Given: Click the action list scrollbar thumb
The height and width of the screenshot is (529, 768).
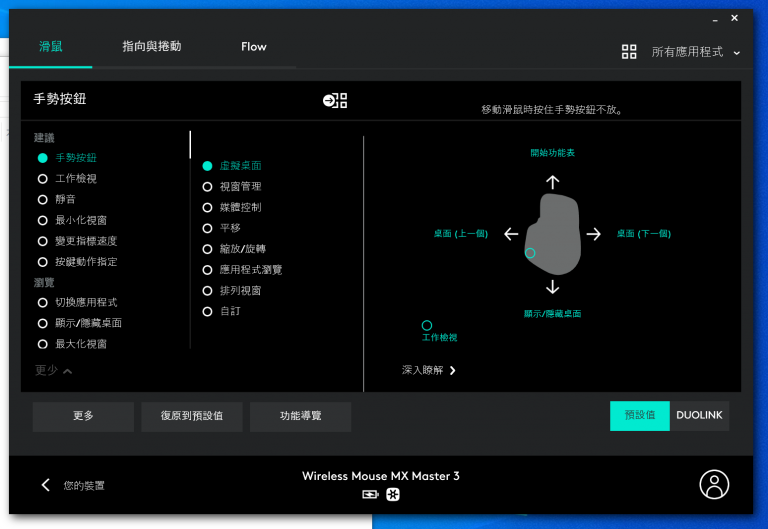Looking at the screenshot, I should [x=190, y=144].
